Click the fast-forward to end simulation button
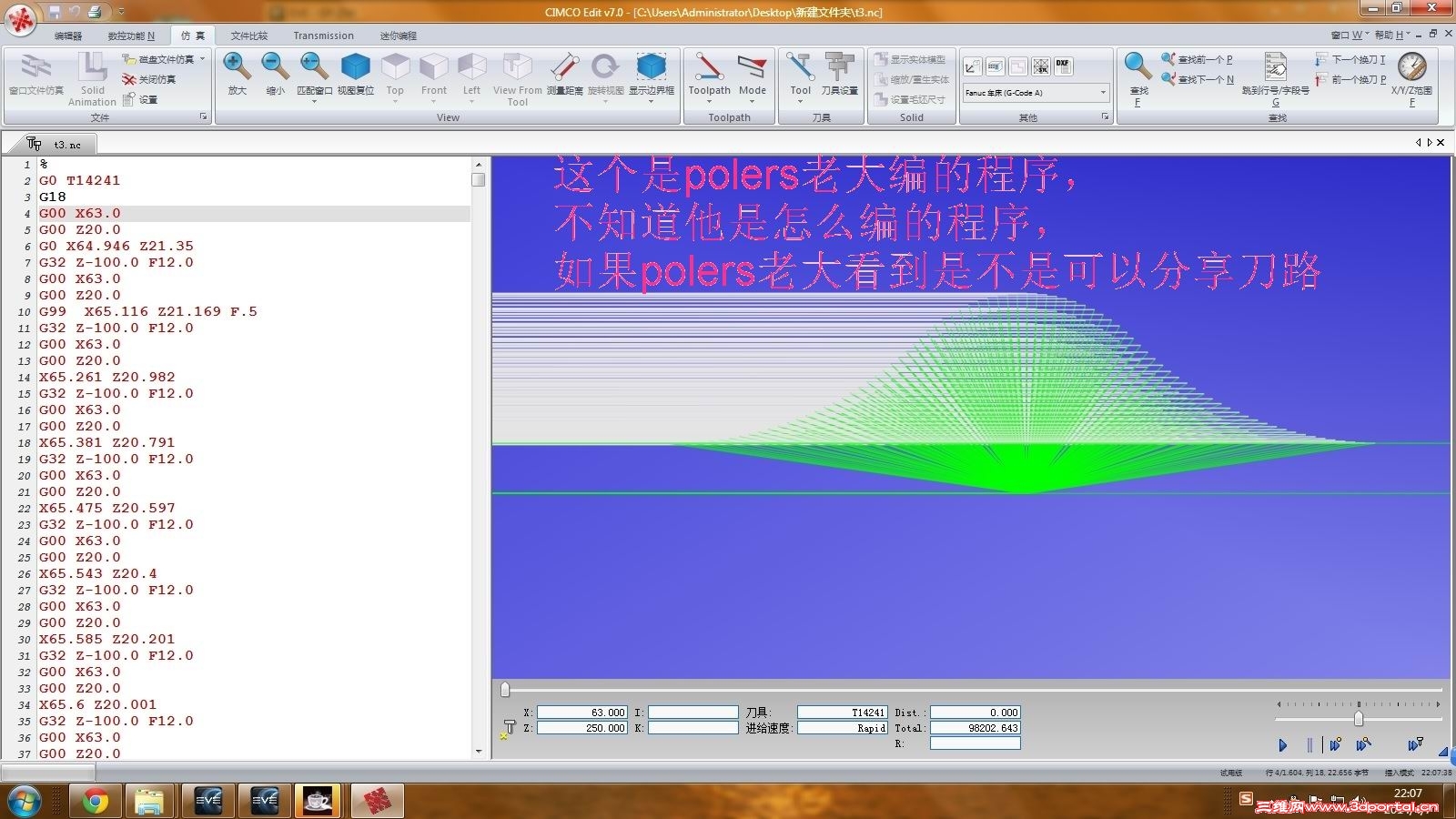 tap(1416, 745)
